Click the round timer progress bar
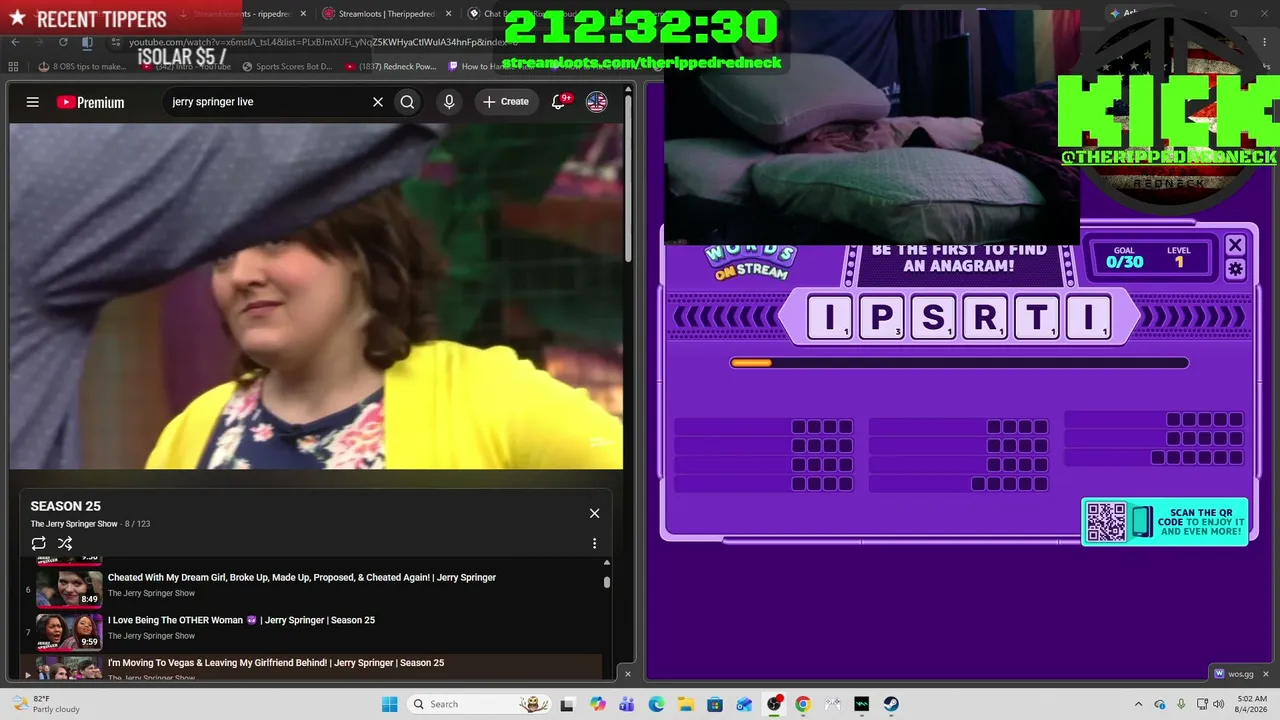1280x720 pixels. [x=959, y=363]
